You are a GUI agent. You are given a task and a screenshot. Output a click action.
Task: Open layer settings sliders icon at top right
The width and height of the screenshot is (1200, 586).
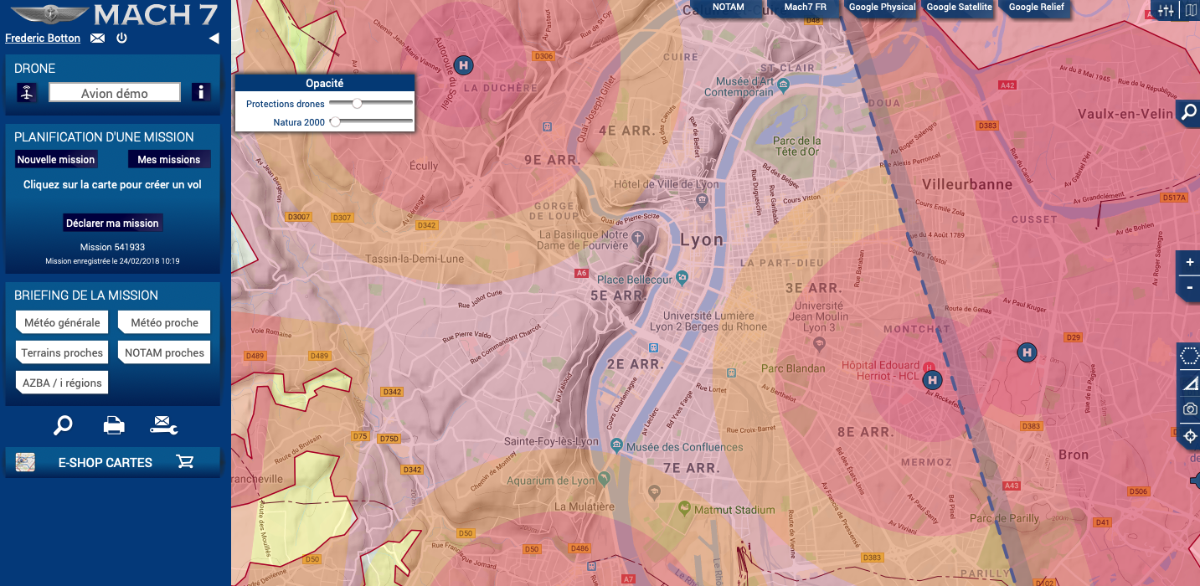coord(1165,11)
